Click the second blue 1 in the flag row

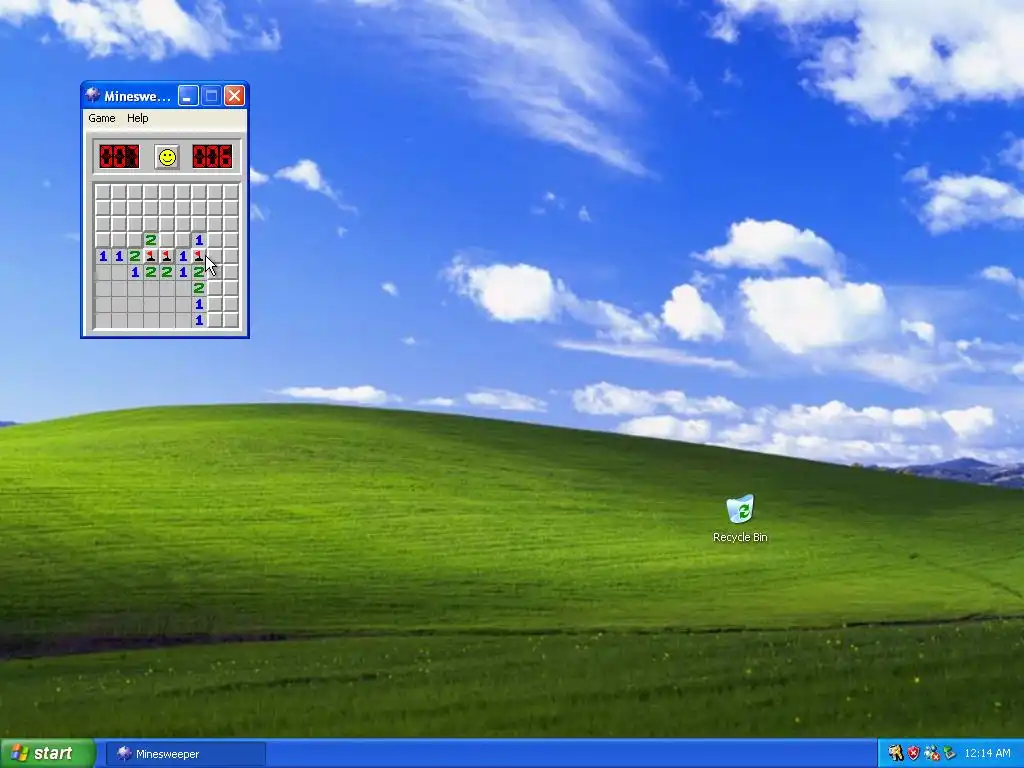click(x=119, y=256)
